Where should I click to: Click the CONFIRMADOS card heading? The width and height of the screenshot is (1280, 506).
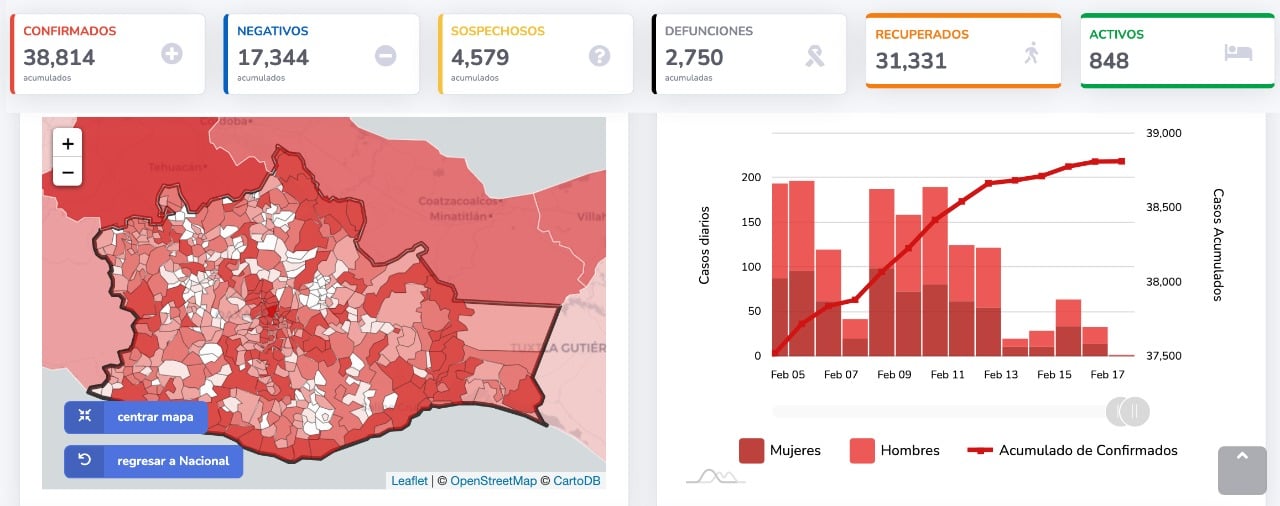69,31
